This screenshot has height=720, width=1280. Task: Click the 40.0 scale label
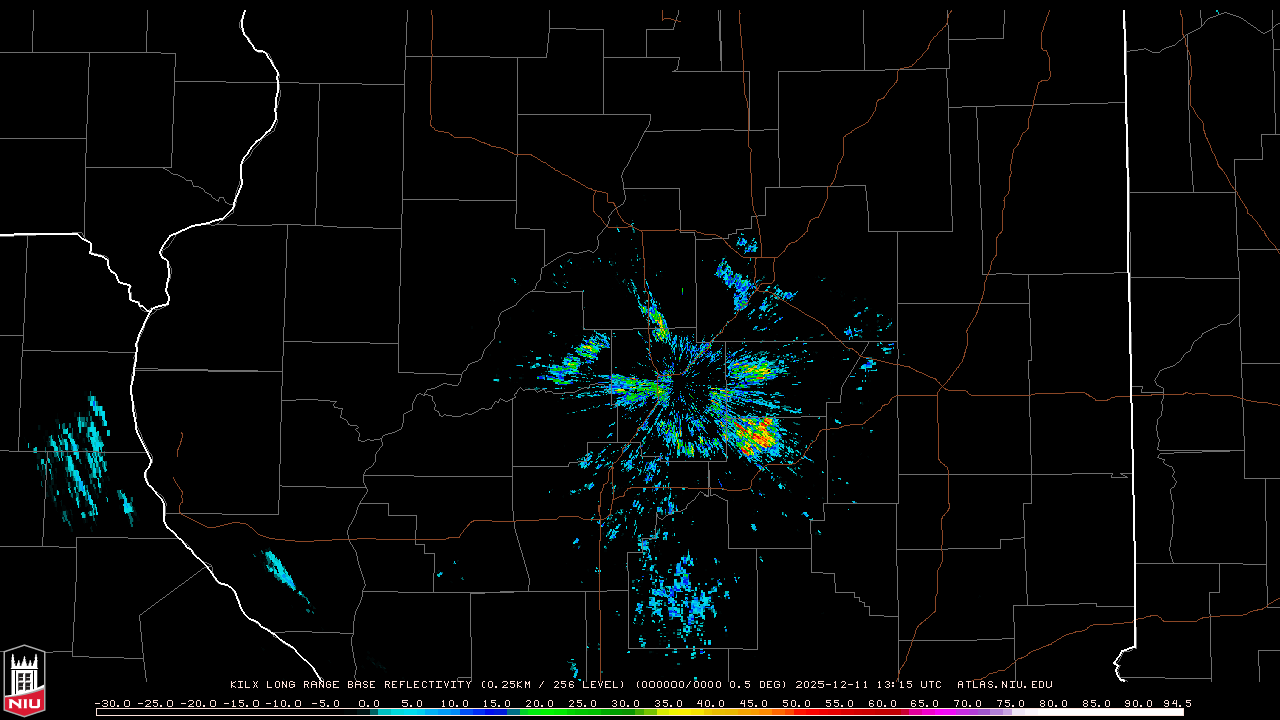[712, 703]
